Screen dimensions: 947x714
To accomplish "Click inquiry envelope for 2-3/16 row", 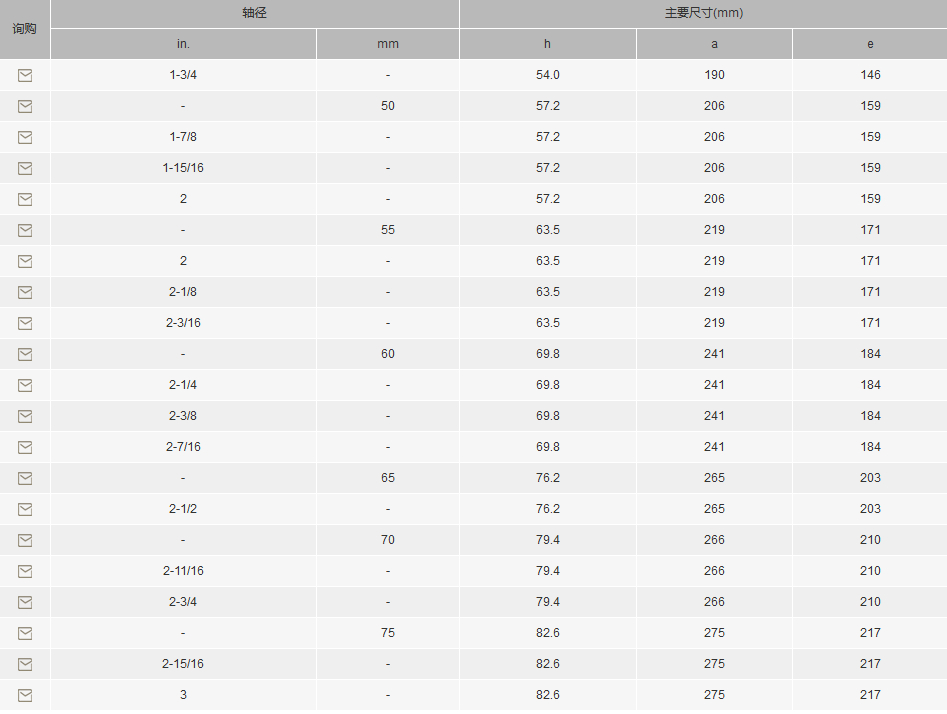I will (25, 323).
